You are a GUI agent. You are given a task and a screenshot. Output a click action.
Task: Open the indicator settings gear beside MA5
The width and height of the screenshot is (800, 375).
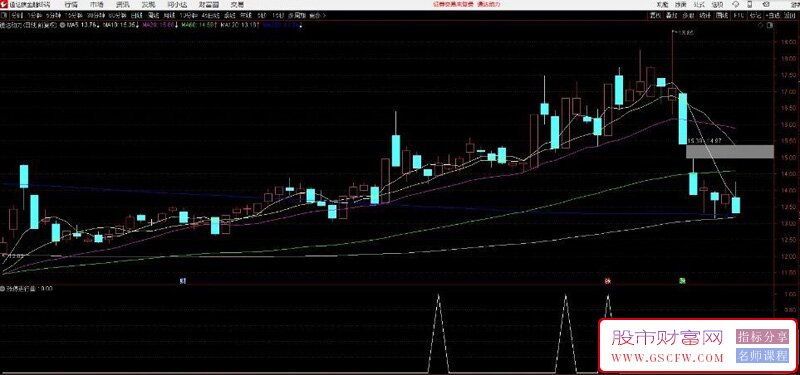pos(63,25)
